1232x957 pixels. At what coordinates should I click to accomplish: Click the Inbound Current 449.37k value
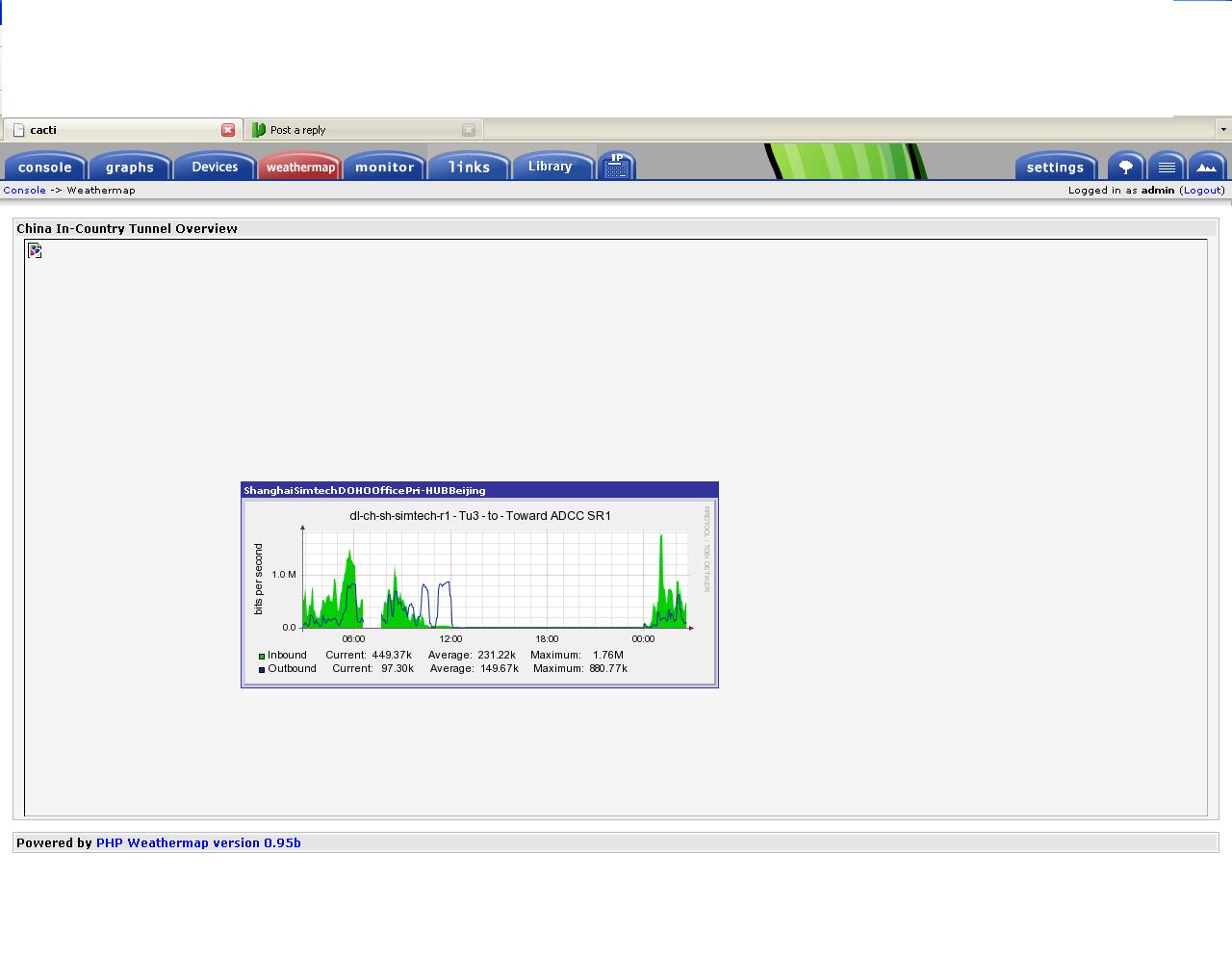tap(392, 656)
